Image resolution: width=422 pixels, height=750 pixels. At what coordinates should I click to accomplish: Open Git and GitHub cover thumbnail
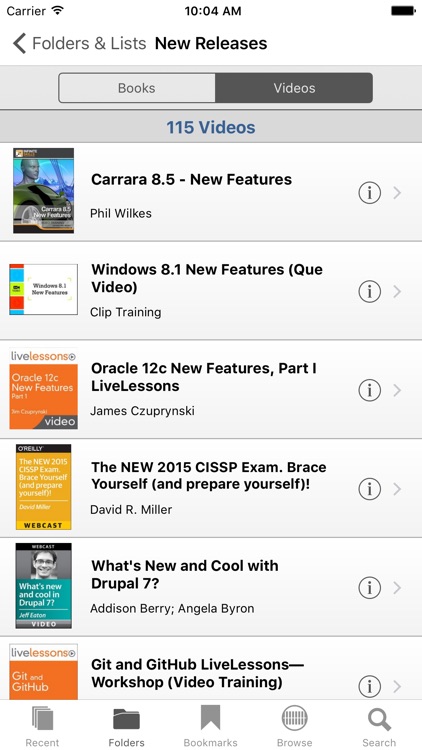tap(44, 672)
